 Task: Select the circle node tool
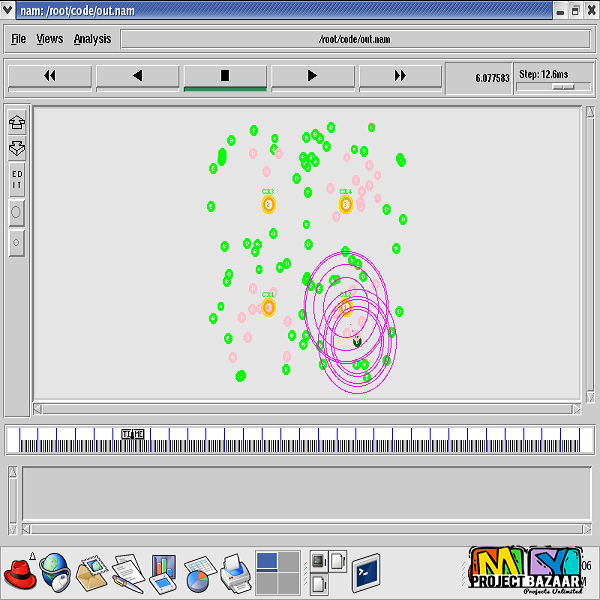[x=17, y=212]
